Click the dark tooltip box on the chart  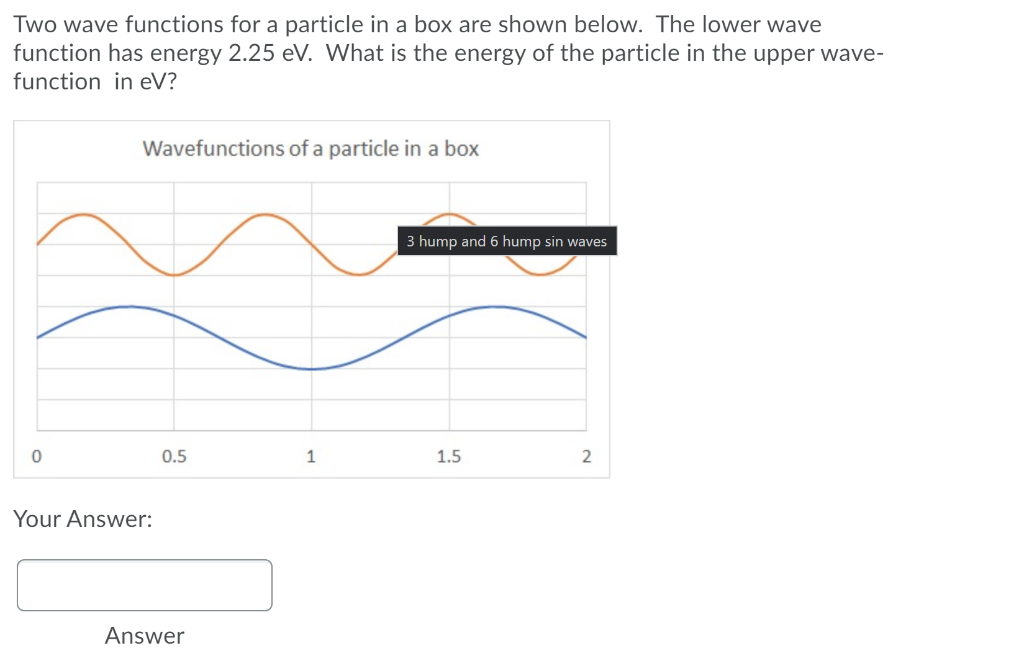506,241
